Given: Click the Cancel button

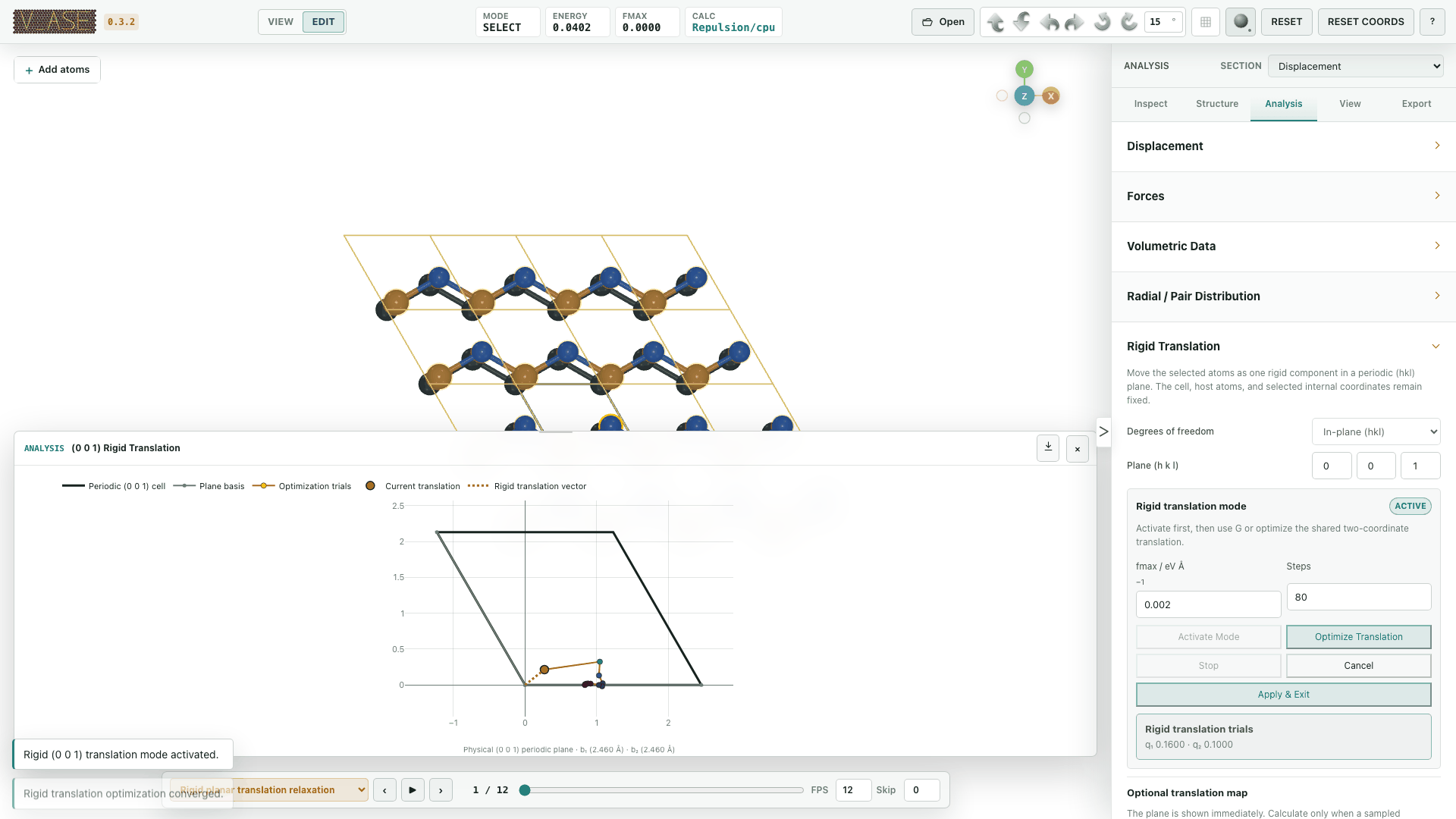Looking at the screenshot, I should click(x=1358, y=666).
